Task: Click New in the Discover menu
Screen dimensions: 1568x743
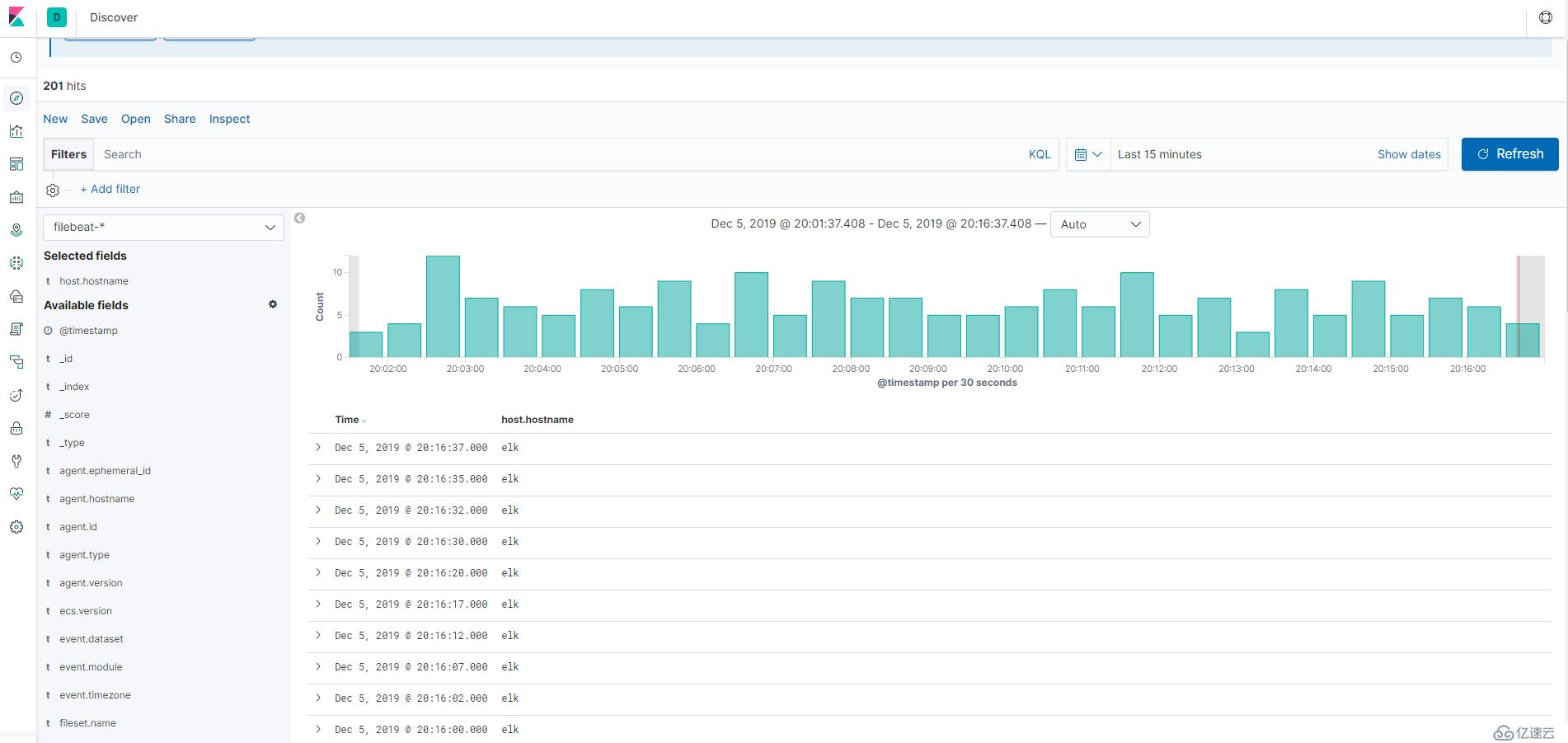Action: tap(55, 119)
